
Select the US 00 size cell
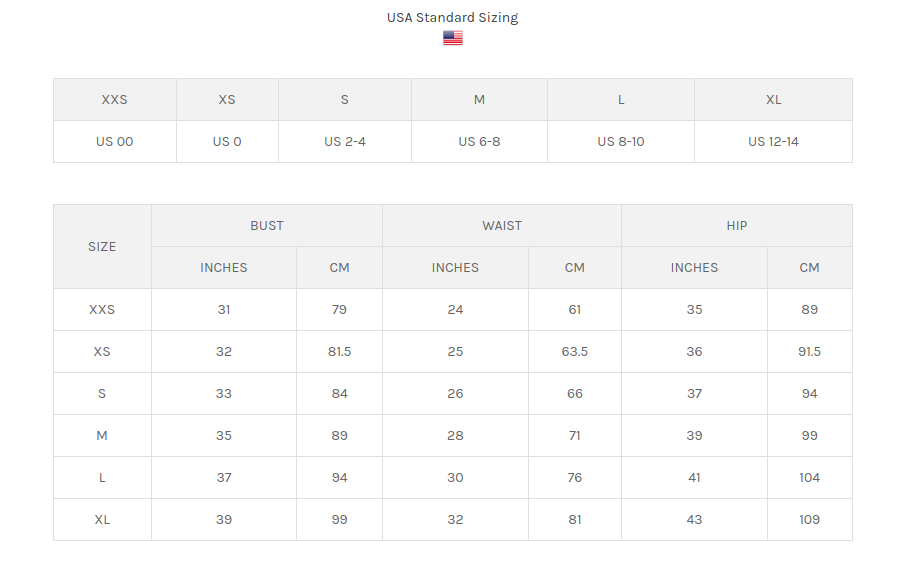click(115, 142)
